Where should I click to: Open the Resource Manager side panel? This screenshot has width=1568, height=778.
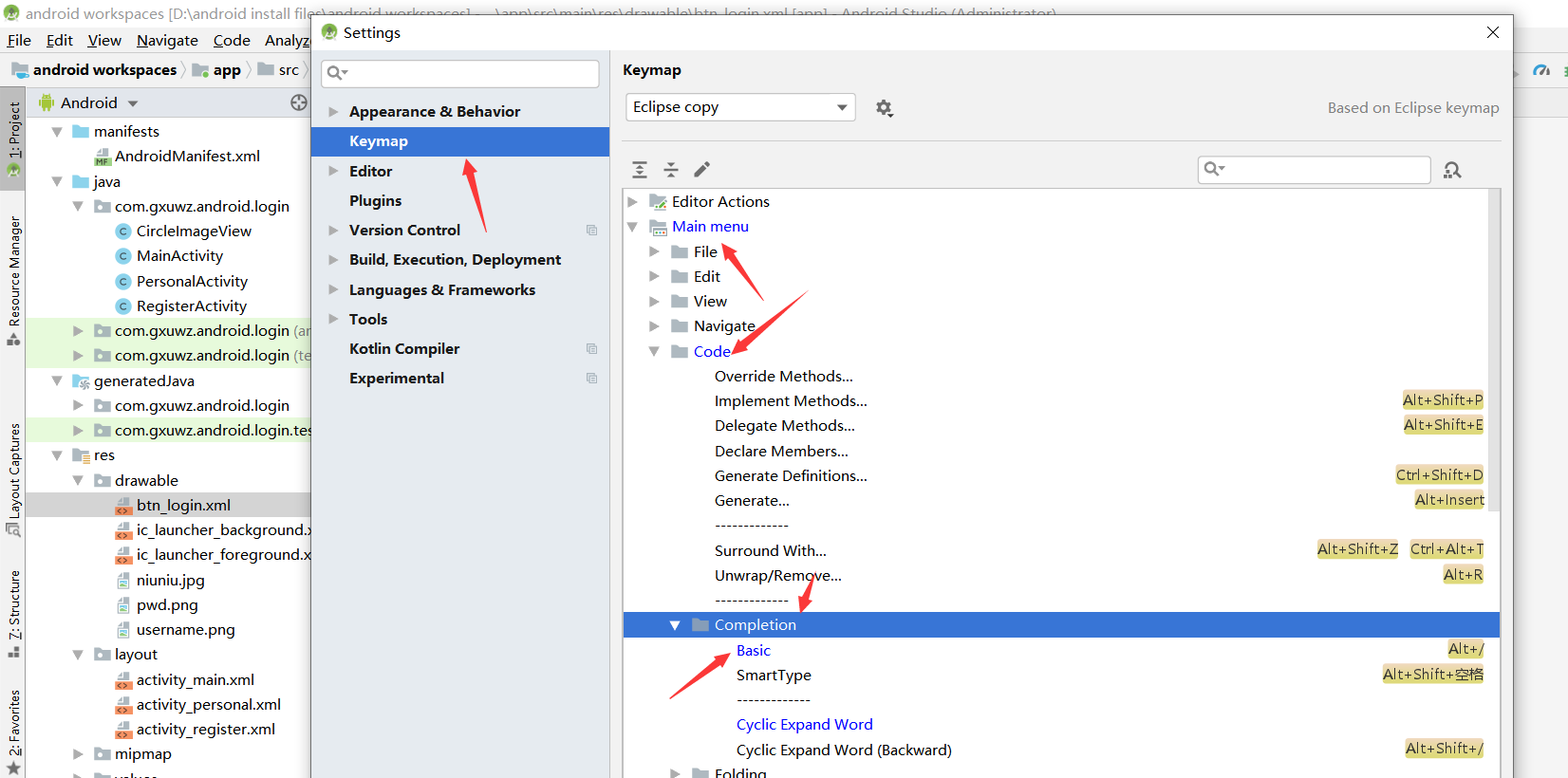[13, 281]
